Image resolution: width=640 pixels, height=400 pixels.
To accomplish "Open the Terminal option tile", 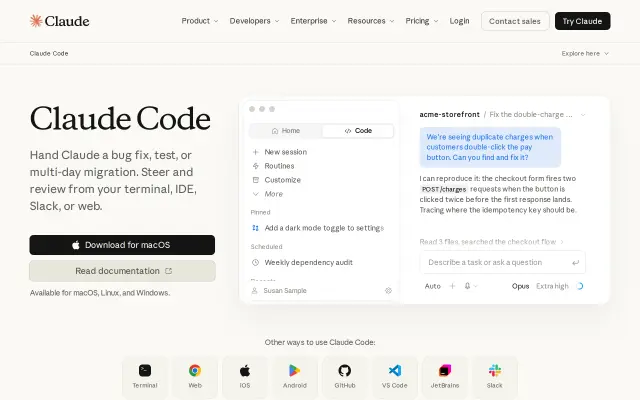I will (145, 377).
